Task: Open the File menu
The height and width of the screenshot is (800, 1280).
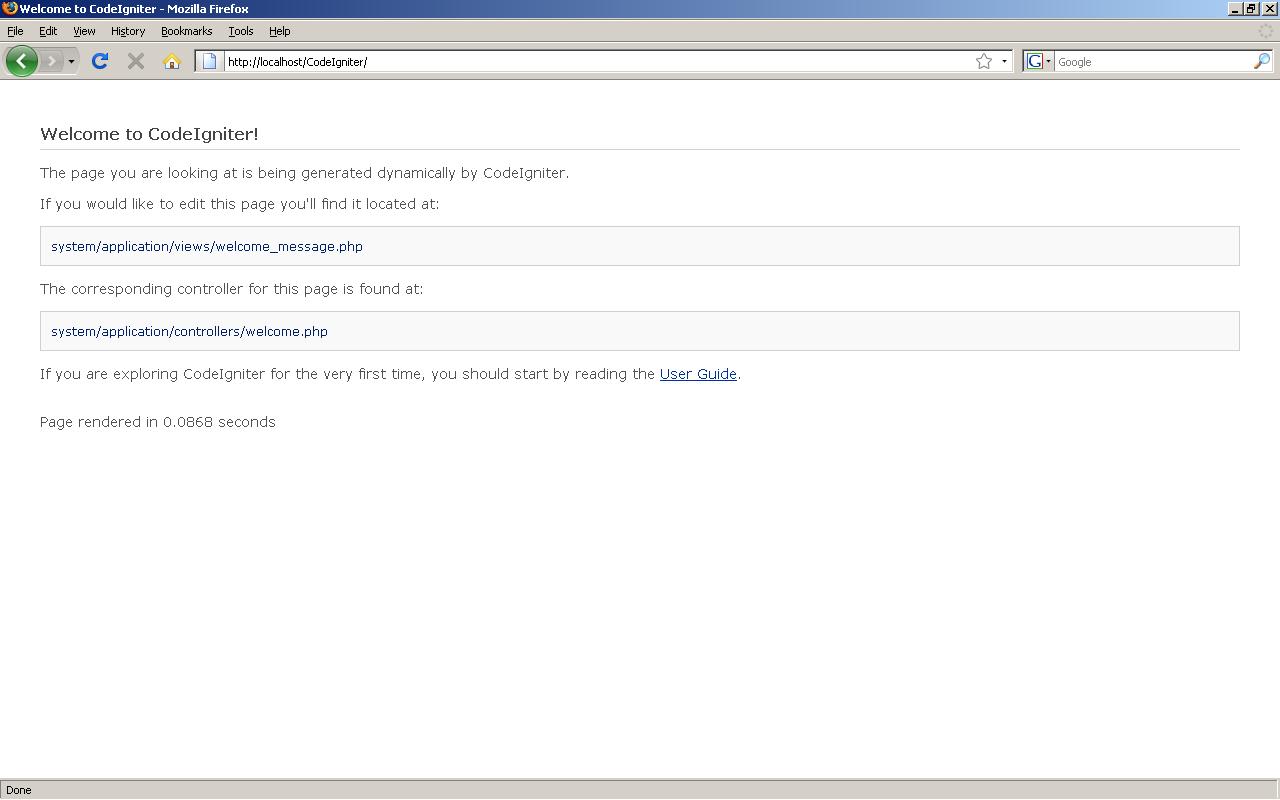Action: tap(15, 31)
